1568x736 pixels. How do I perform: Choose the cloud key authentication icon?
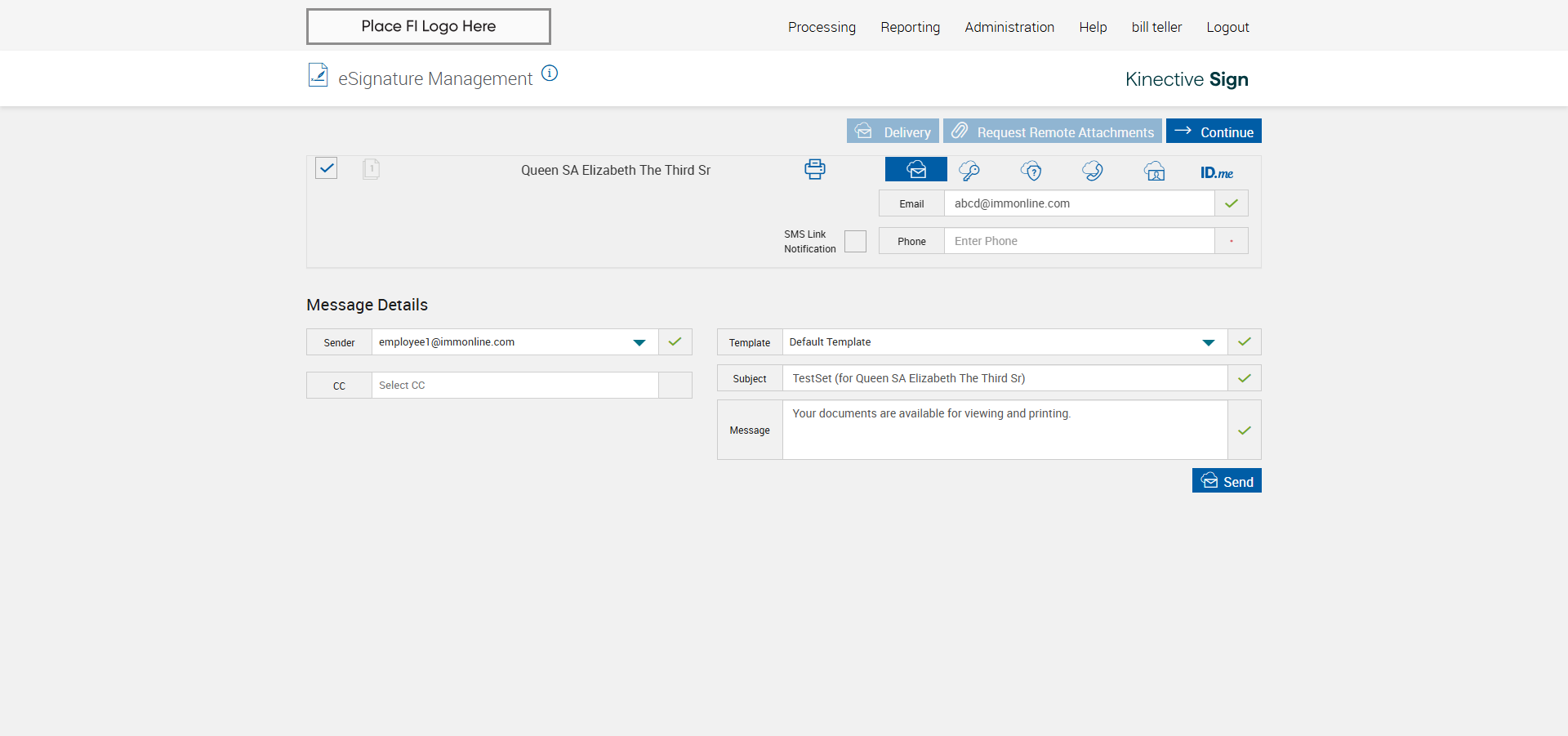[969, 171]
